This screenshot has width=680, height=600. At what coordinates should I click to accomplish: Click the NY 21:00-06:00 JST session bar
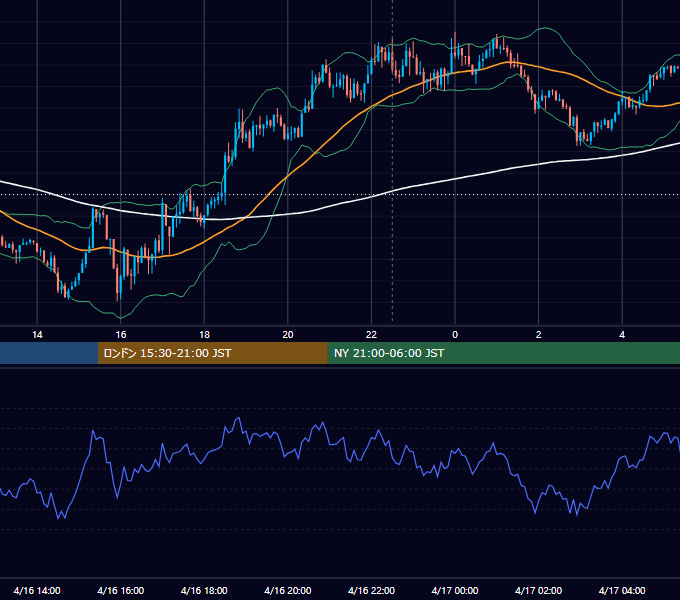coord(503,353)
